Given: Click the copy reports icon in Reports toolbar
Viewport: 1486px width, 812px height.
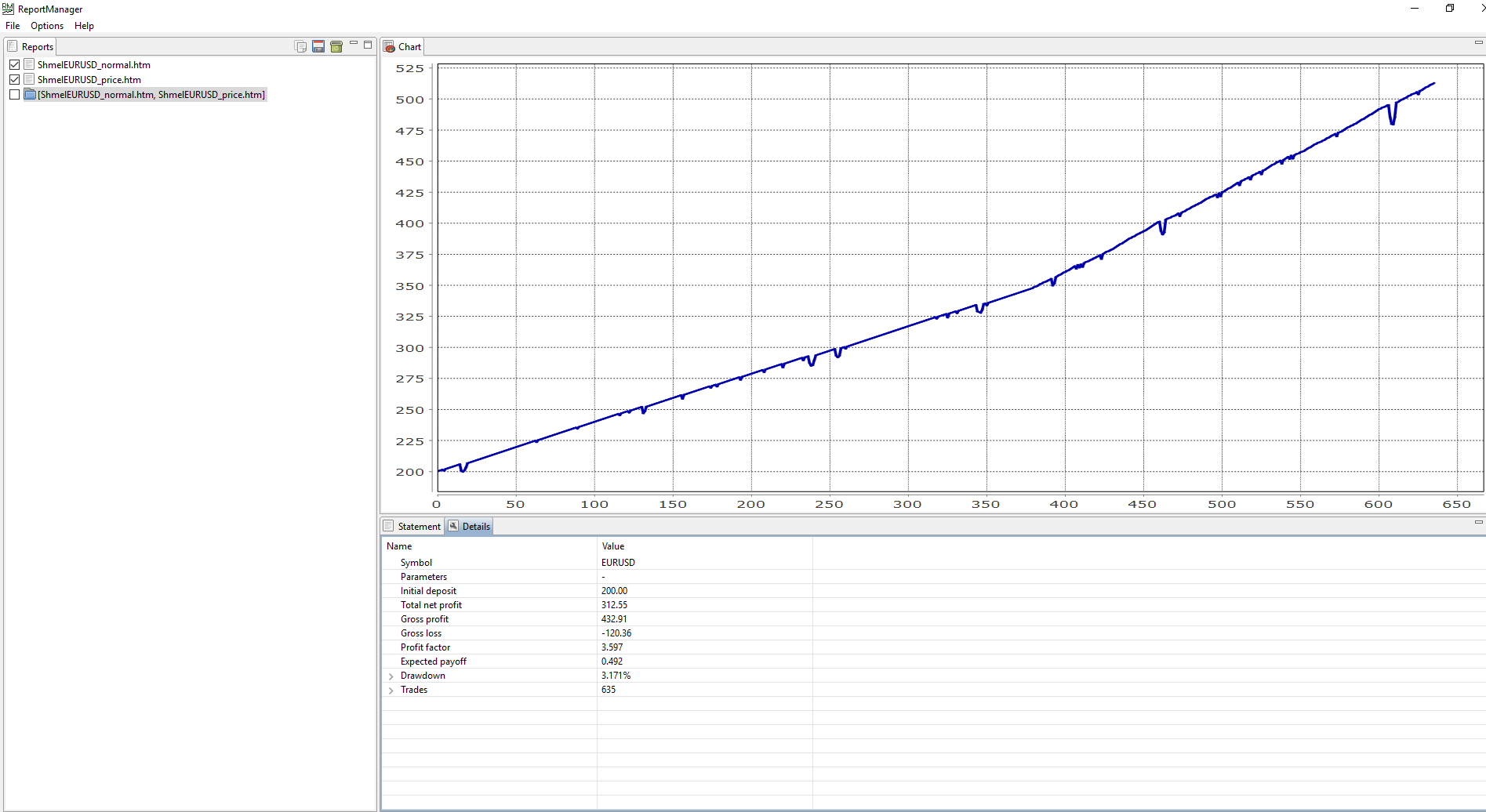Looking at the screenshot, I should [300, 46].
